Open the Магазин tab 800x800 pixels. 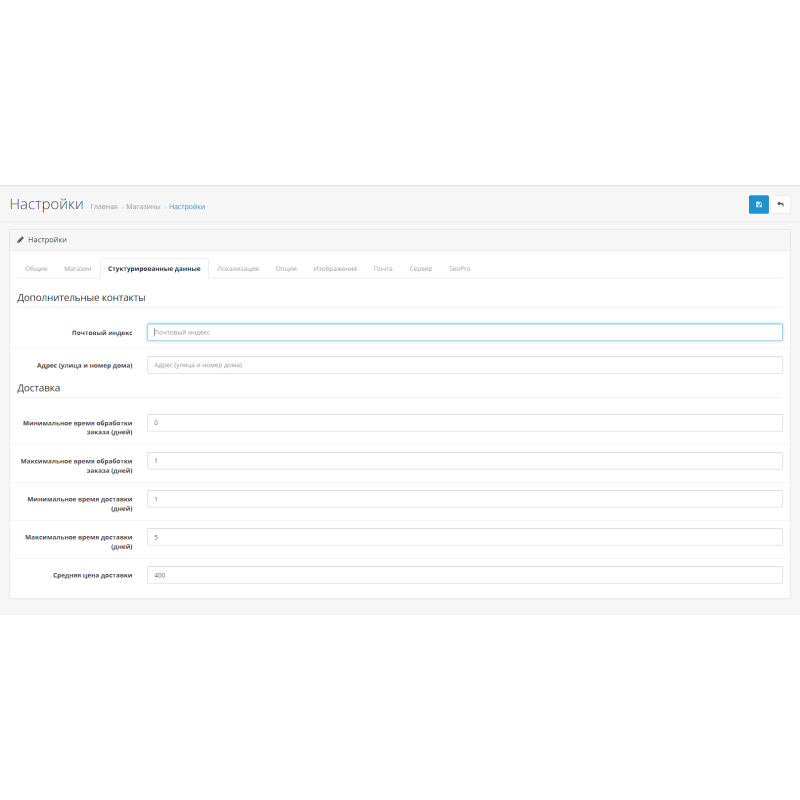77,268
